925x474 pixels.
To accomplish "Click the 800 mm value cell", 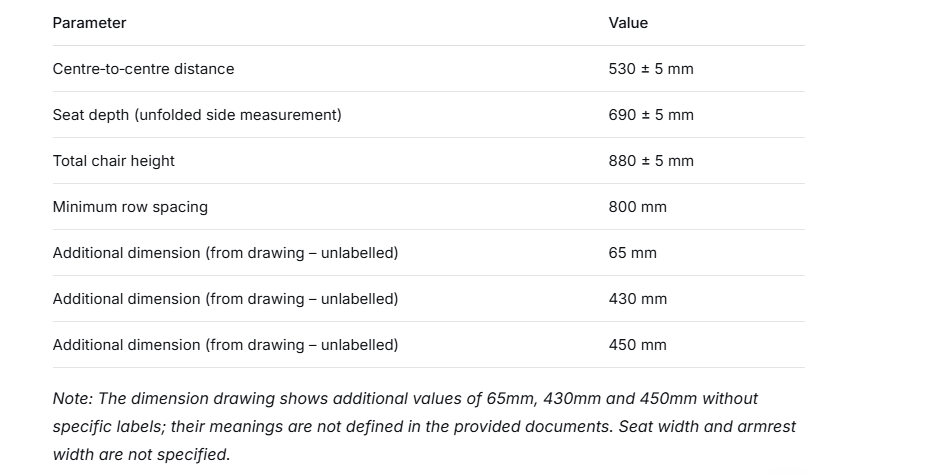I will (x=638, y=207).
